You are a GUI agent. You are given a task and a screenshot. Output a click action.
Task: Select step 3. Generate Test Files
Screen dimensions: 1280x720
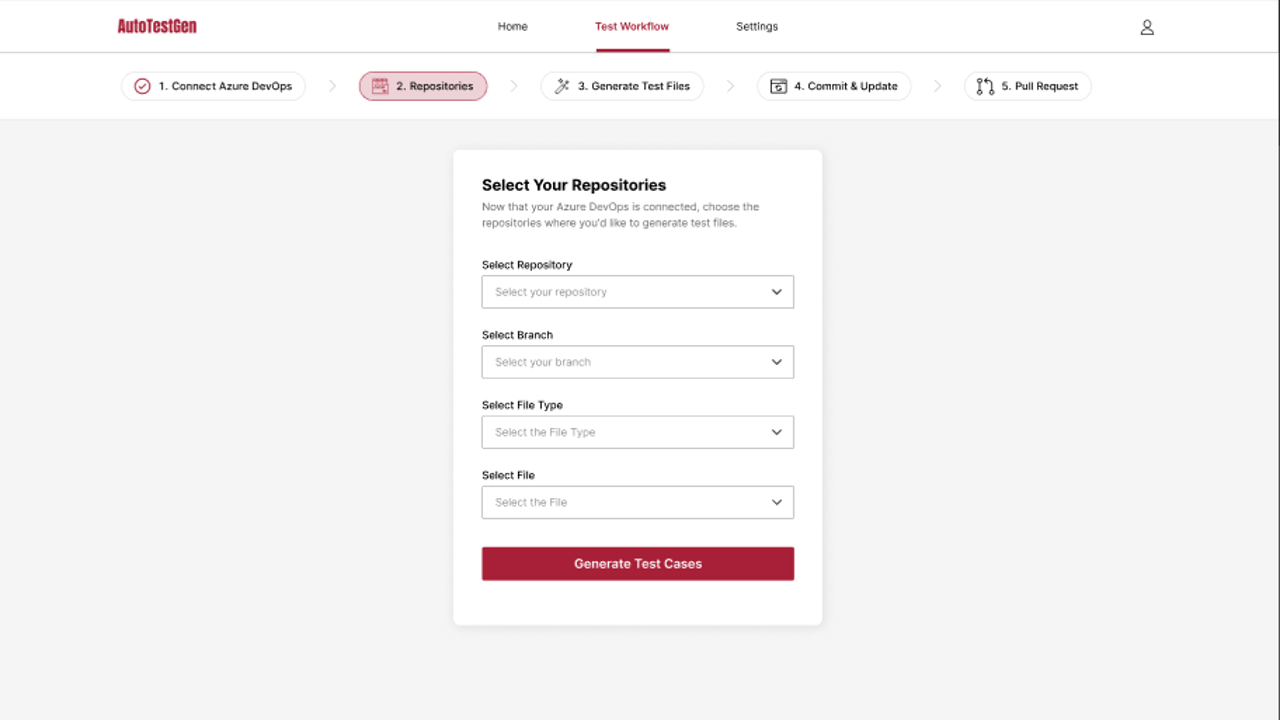point(622,86)
